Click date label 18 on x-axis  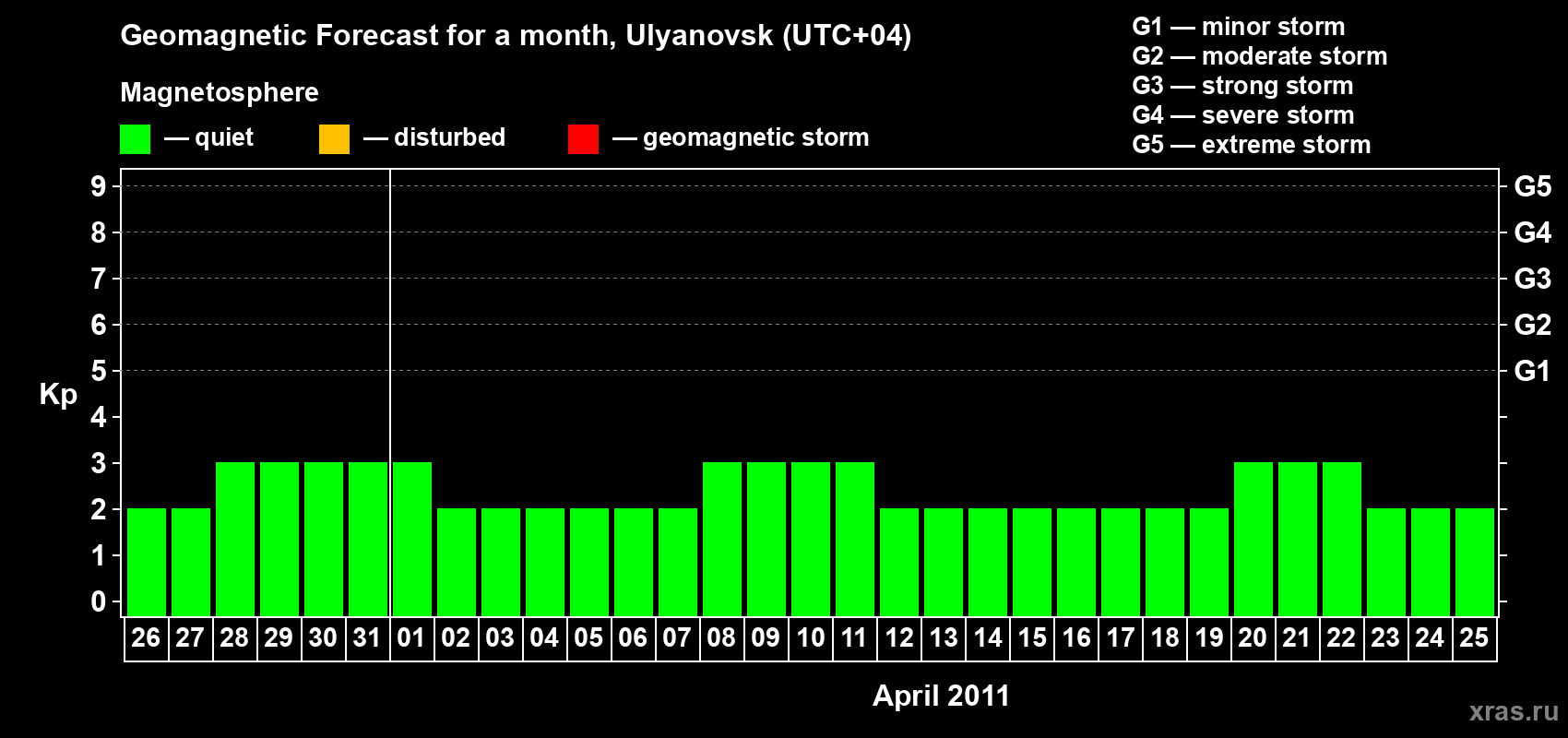tap(1164, 637)
